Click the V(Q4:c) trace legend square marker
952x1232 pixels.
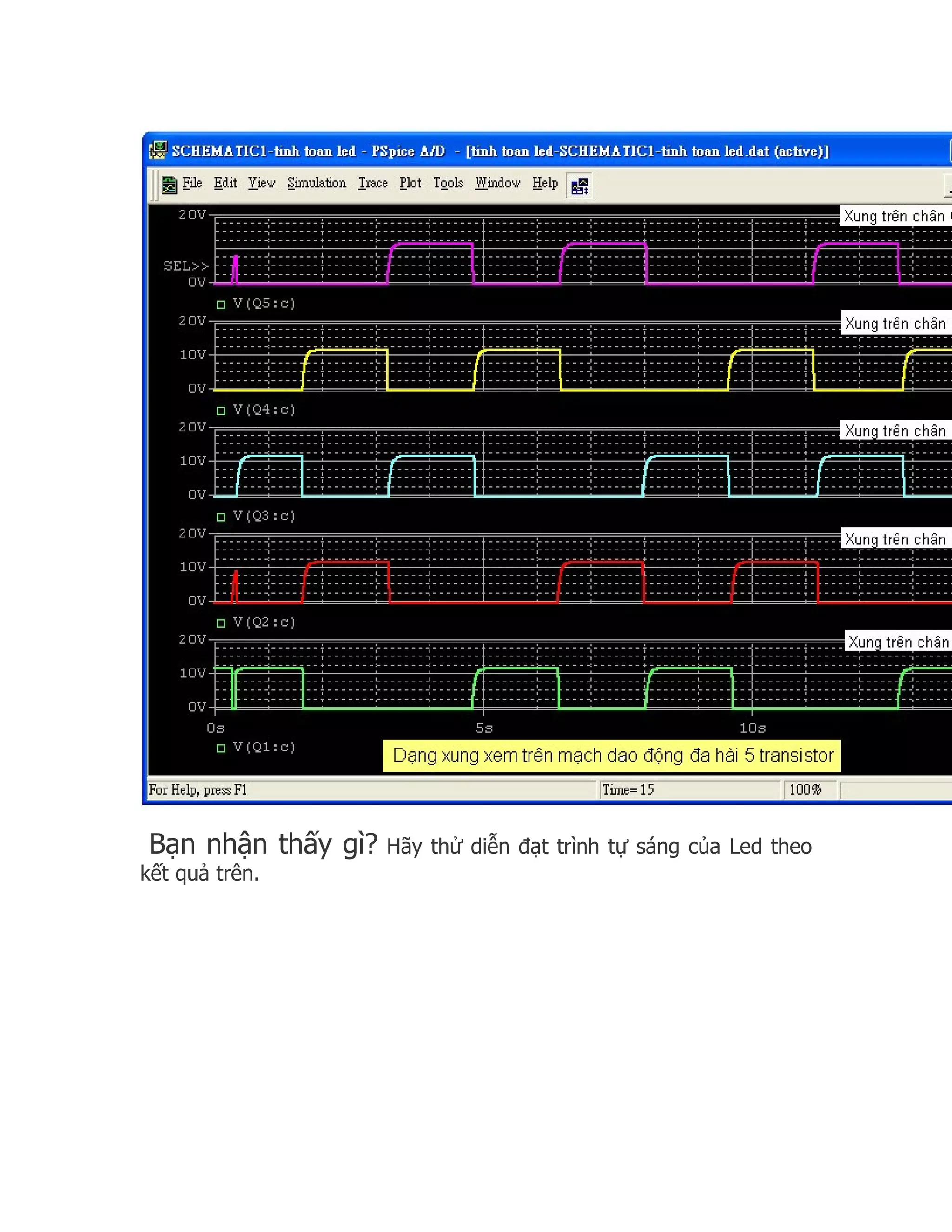tap(221, 411)
